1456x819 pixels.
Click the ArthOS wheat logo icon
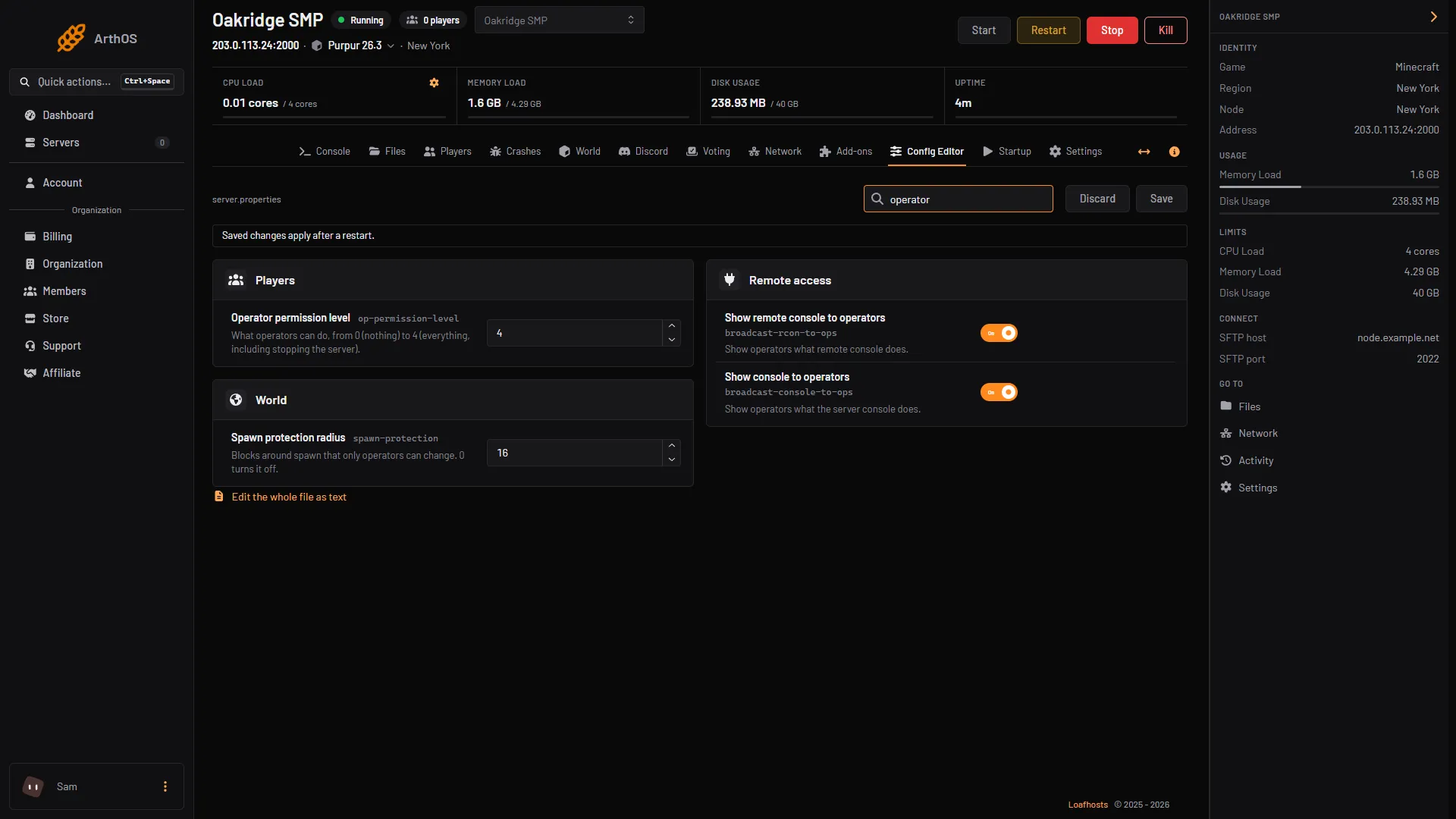click(x=71, y=38)
